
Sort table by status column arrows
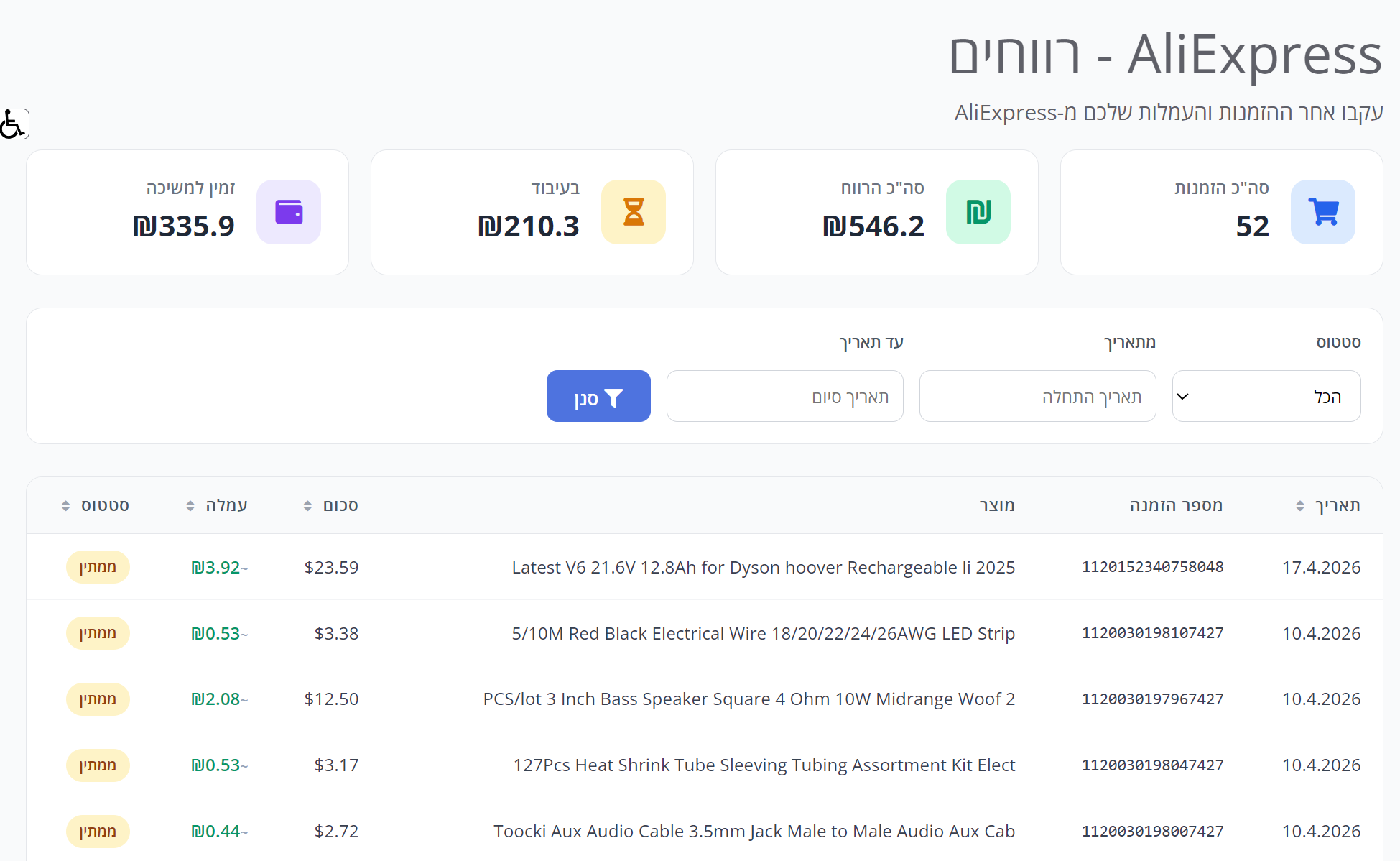coord(65,506)
